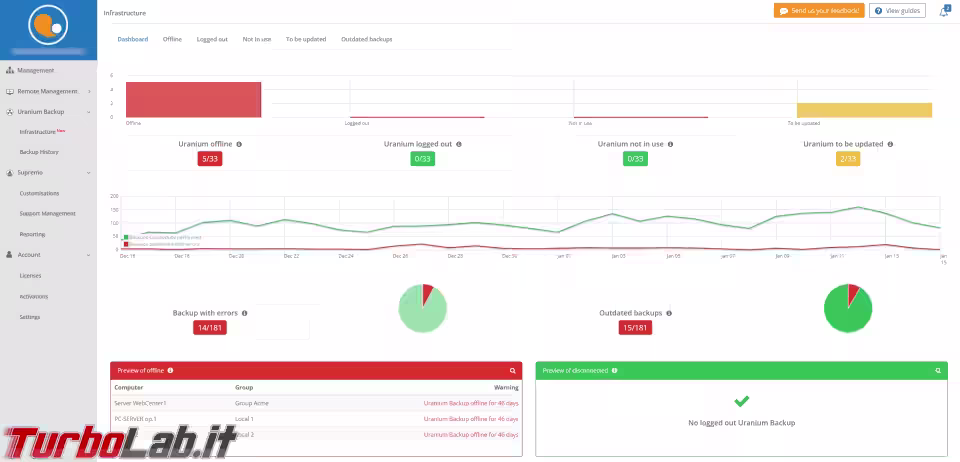Screen dimensions: 960x462
Task: Click the Remote Management monitor icon
Action: [10, 91]
